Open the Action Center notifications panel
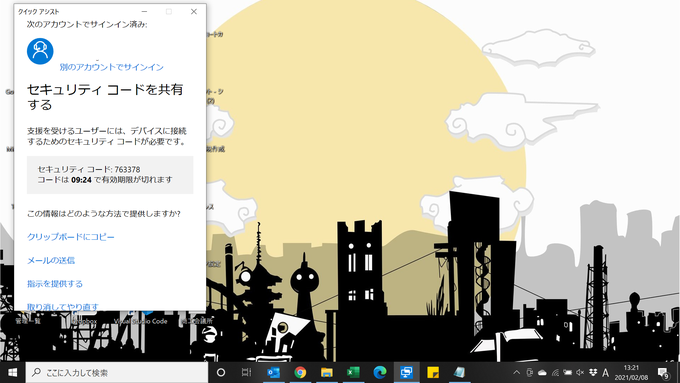Screen dimensions: 680x383 point(663,373)
